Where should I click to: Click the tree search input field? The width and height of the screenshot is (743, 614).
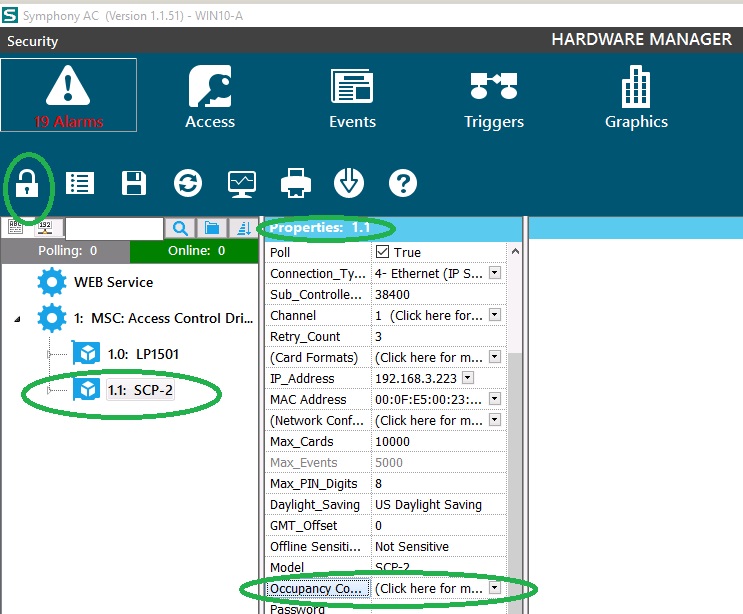[114, 228]
